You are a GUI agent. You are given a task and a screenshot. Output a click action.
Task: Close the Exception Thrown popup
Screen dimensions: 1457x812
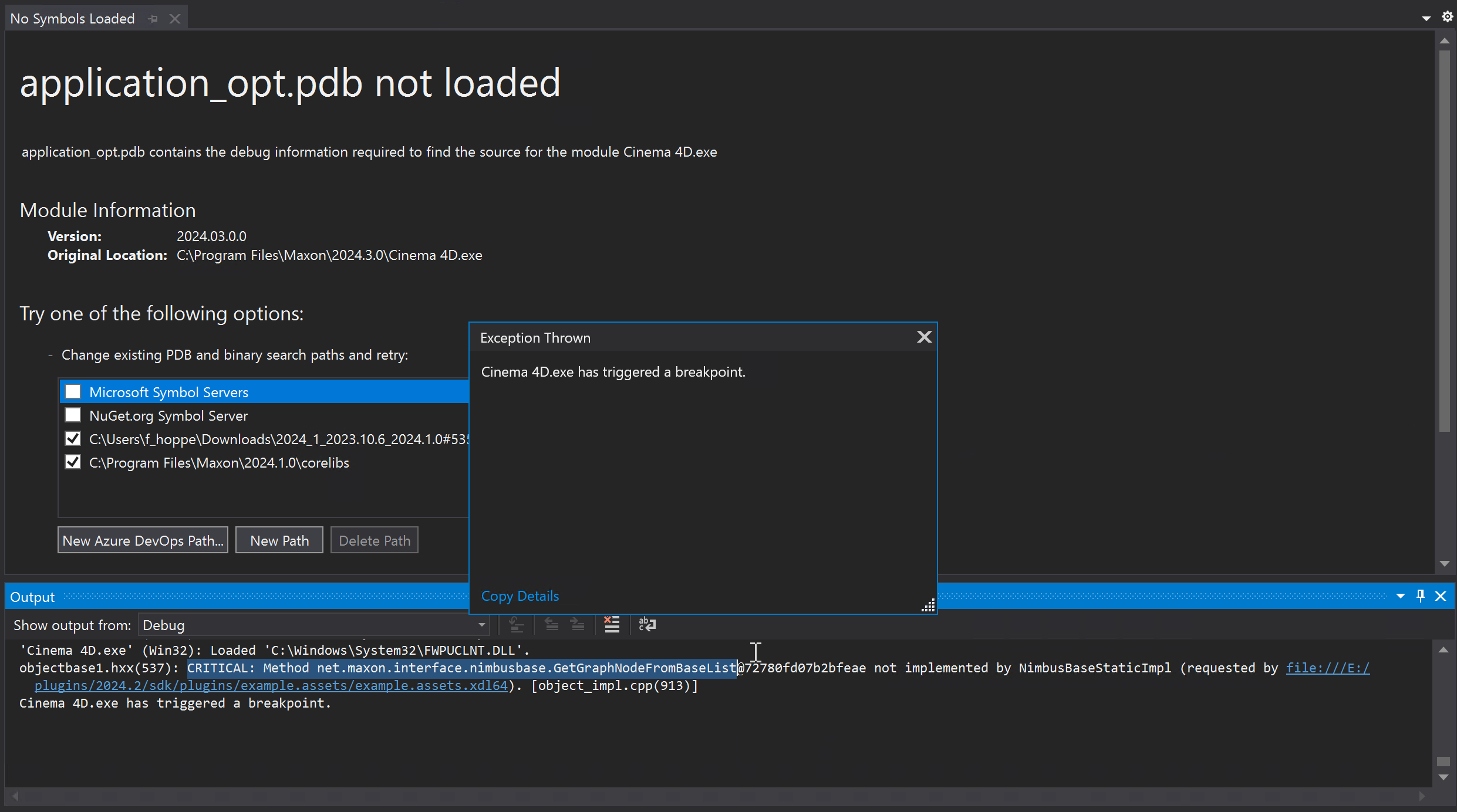(924, 337)
